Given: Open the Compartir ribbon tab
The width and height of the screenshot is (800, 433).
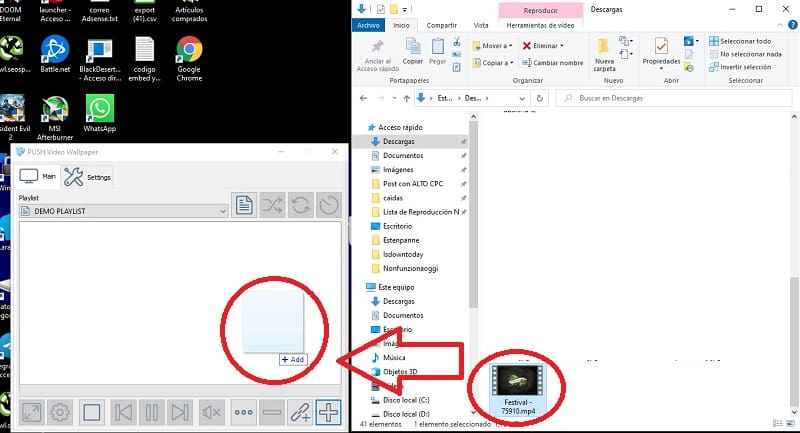Looking at the screenshot, I should [441, 25].
